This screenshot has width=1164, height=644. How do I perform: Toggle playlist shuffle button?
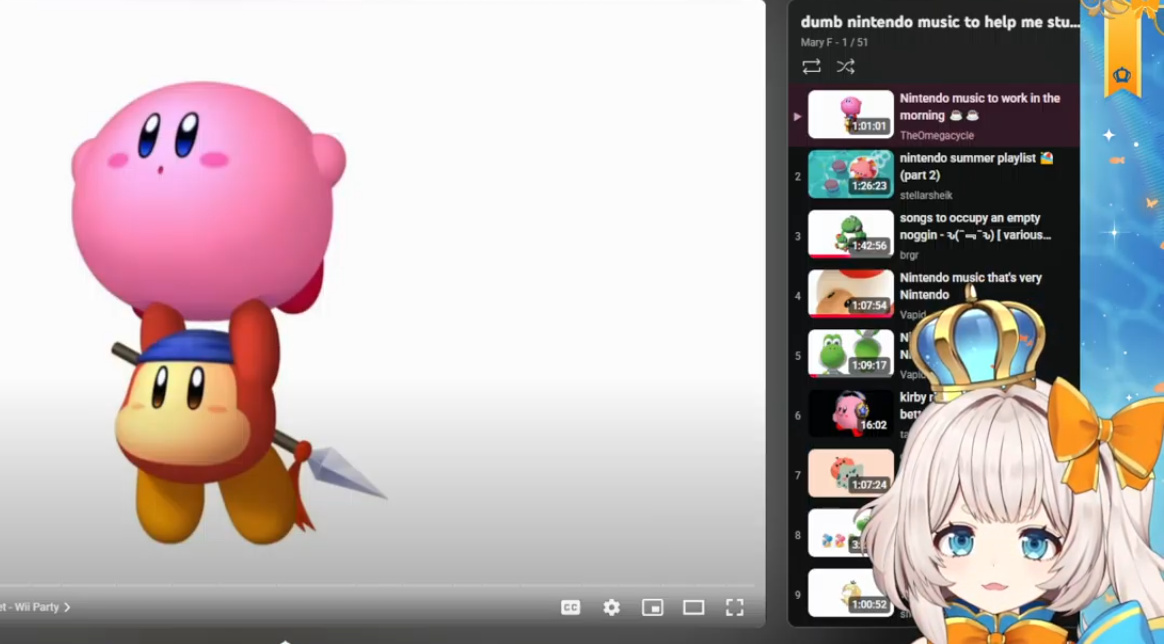click(x=846, y=67)
